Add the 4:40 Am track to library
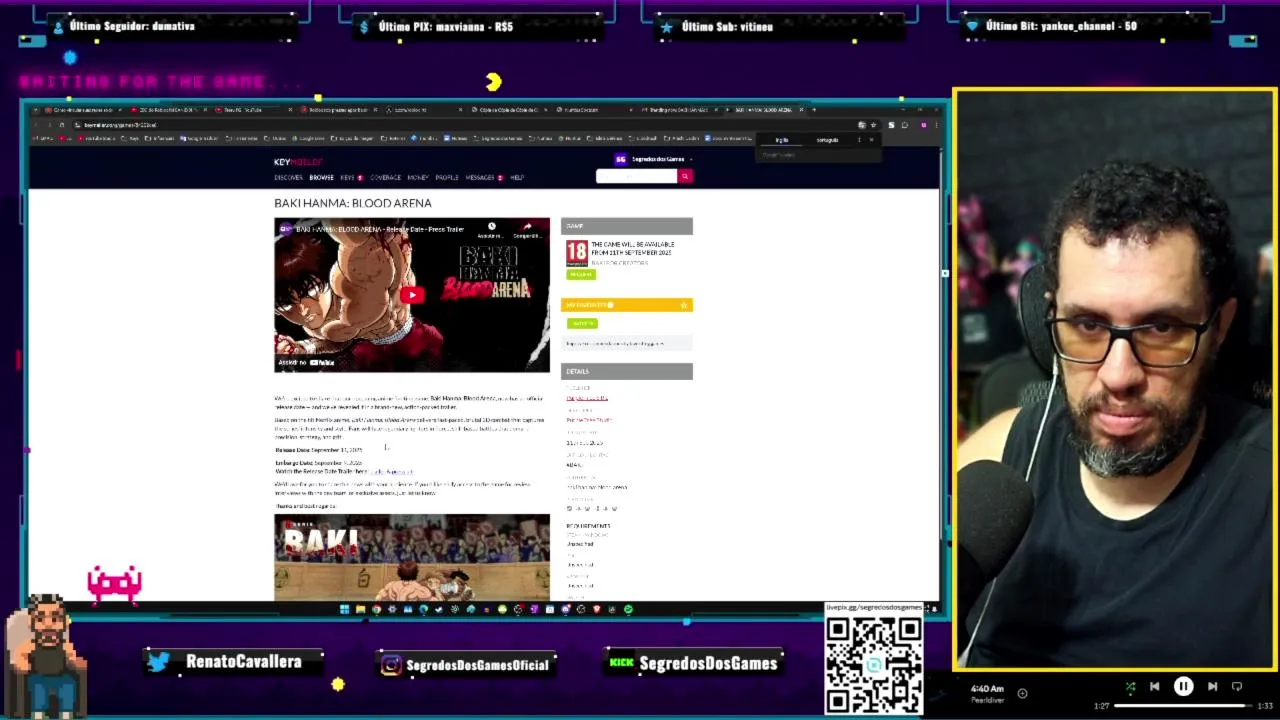Image resolution: width=1280 pixels, height=720 pixels. pyautogui.click(x=1022, y=693)
